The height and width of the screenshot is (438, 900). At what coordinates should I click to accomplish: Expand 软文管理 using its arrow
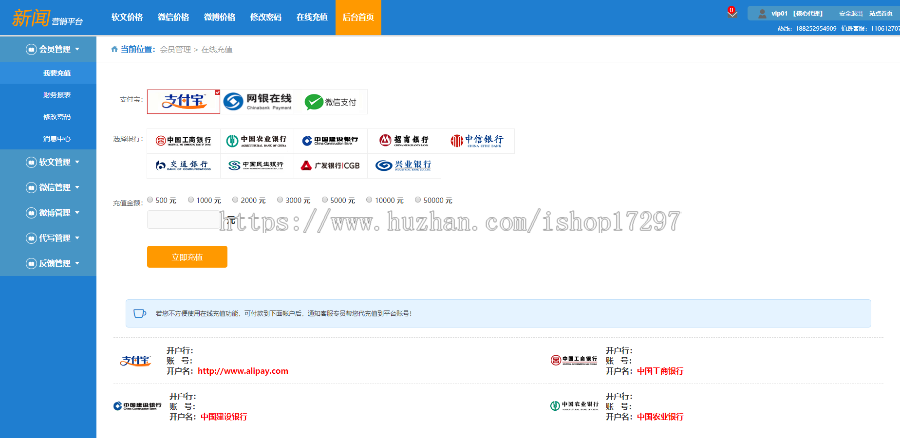77,162
